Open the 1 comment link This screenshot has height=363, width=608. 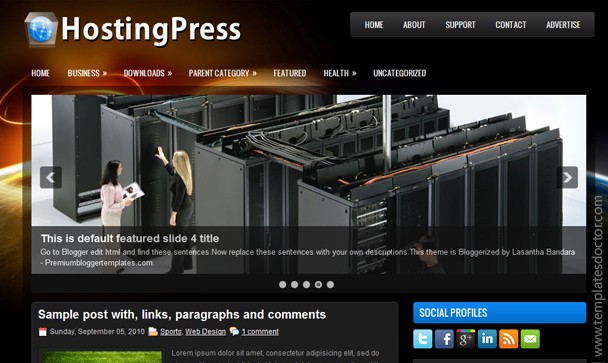coord(260,332)
